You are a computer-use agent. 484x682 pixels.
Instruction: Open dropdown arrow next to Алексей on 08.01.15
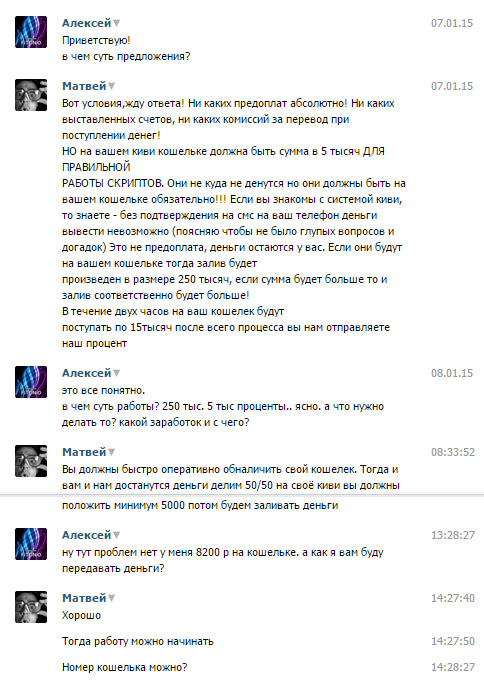[x=117, y=374]
